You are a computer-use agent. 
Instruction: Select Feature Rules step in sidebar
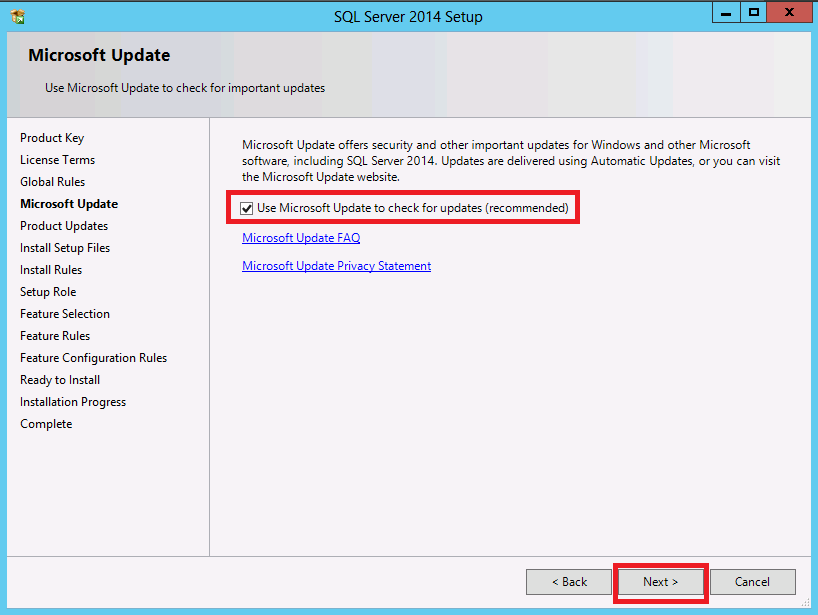55,336
